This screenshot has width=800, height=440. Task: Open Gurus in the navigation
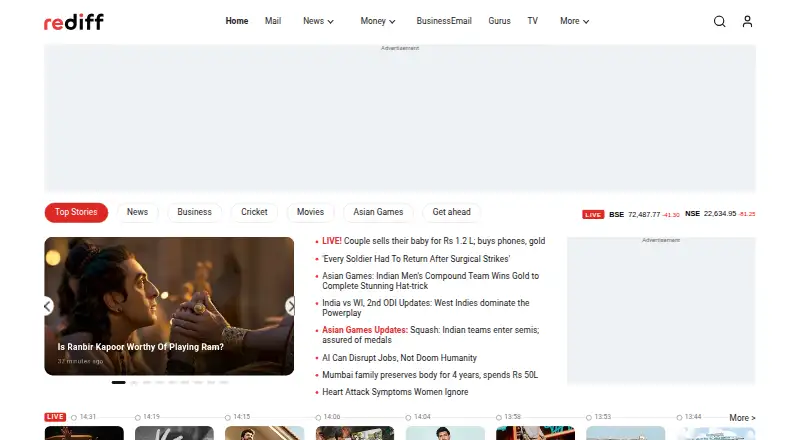click(x=499, y=21)
